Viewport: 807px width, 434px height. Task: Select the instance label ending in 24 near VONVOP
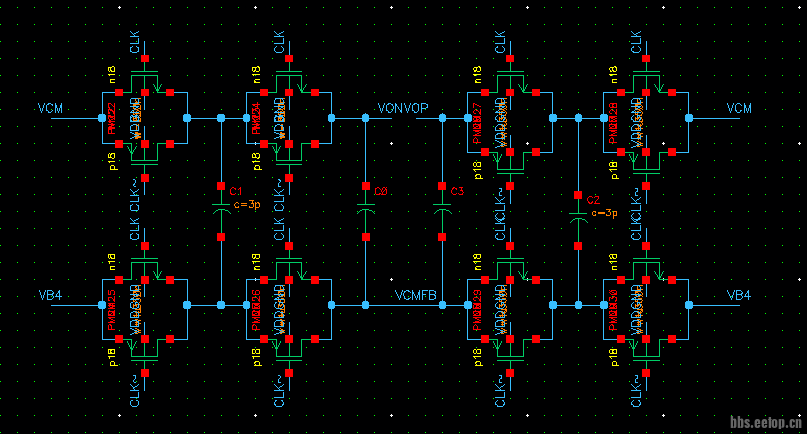pyautogui.click(x=256, y=118)
